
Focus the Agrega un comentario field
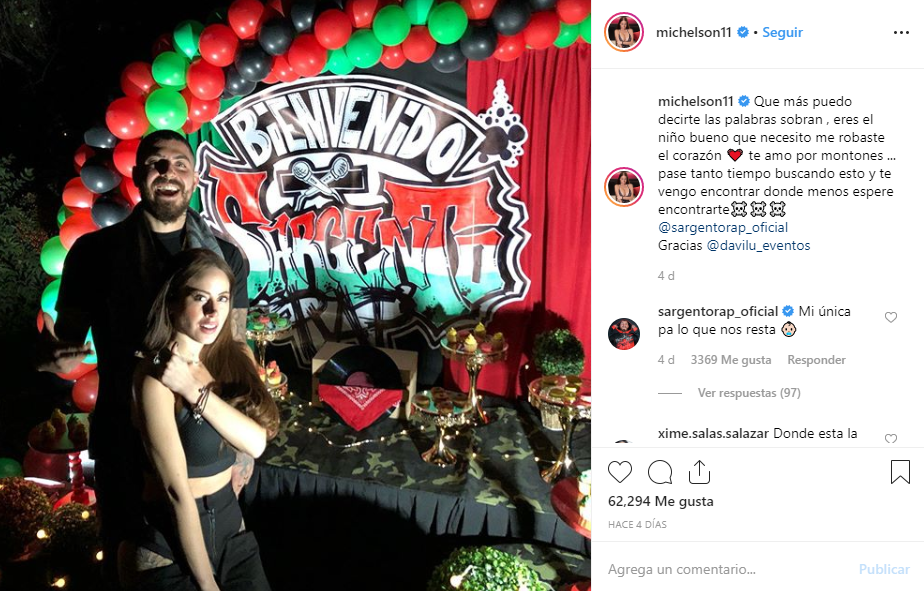[728, 569]
